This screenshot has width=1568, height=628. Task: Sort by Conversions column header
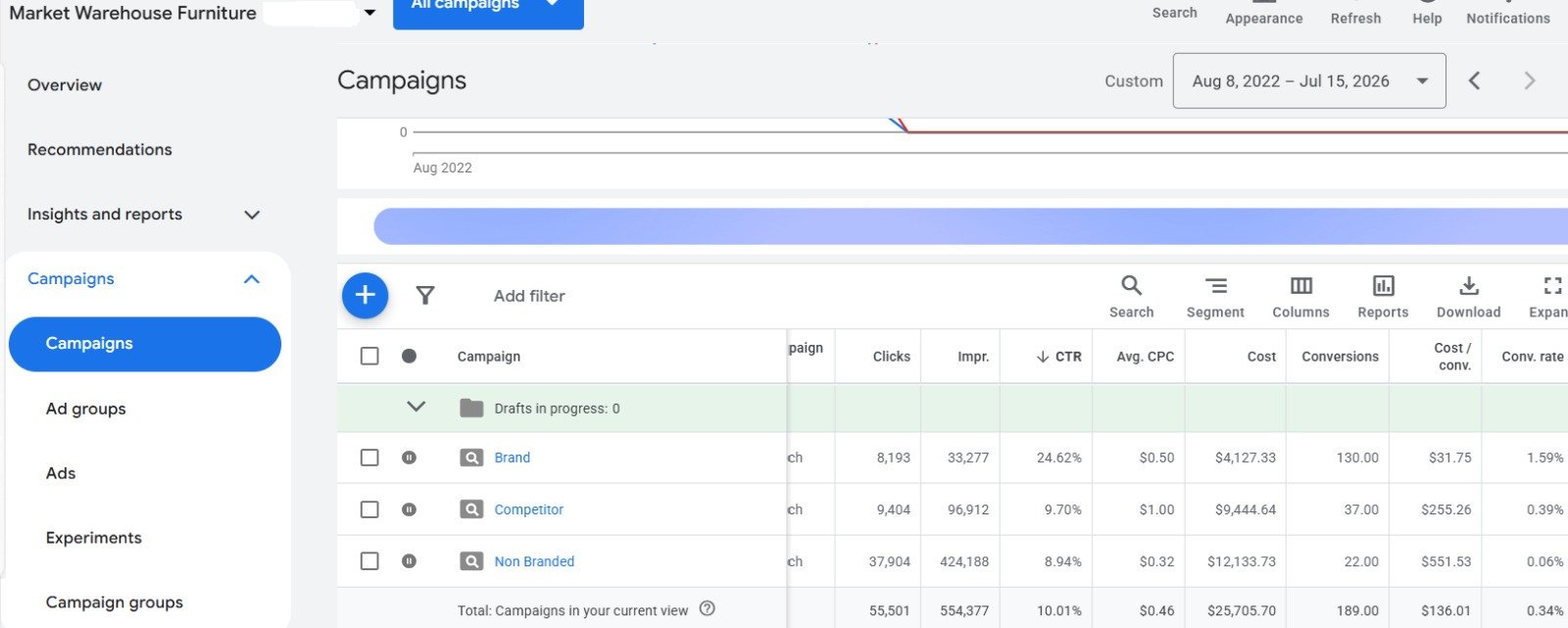coord(1340,357)
